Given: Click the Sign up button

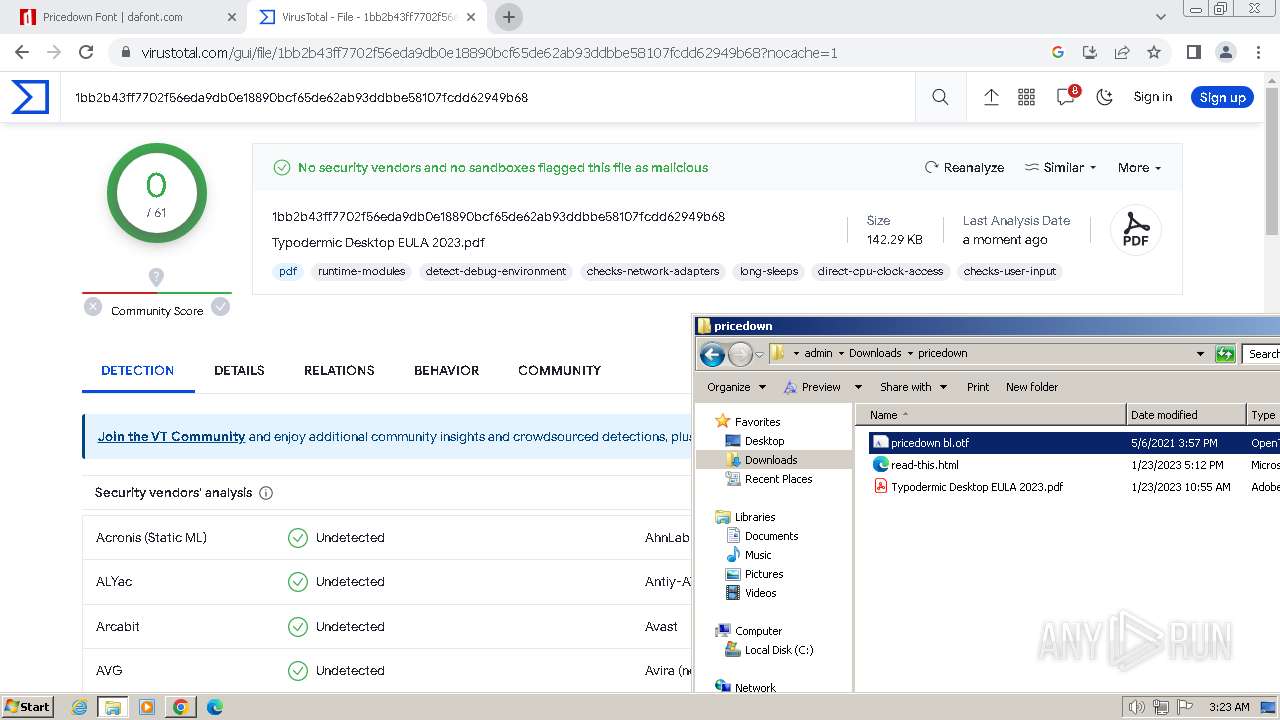Looking at the screenshot, I should [1222, 97].
